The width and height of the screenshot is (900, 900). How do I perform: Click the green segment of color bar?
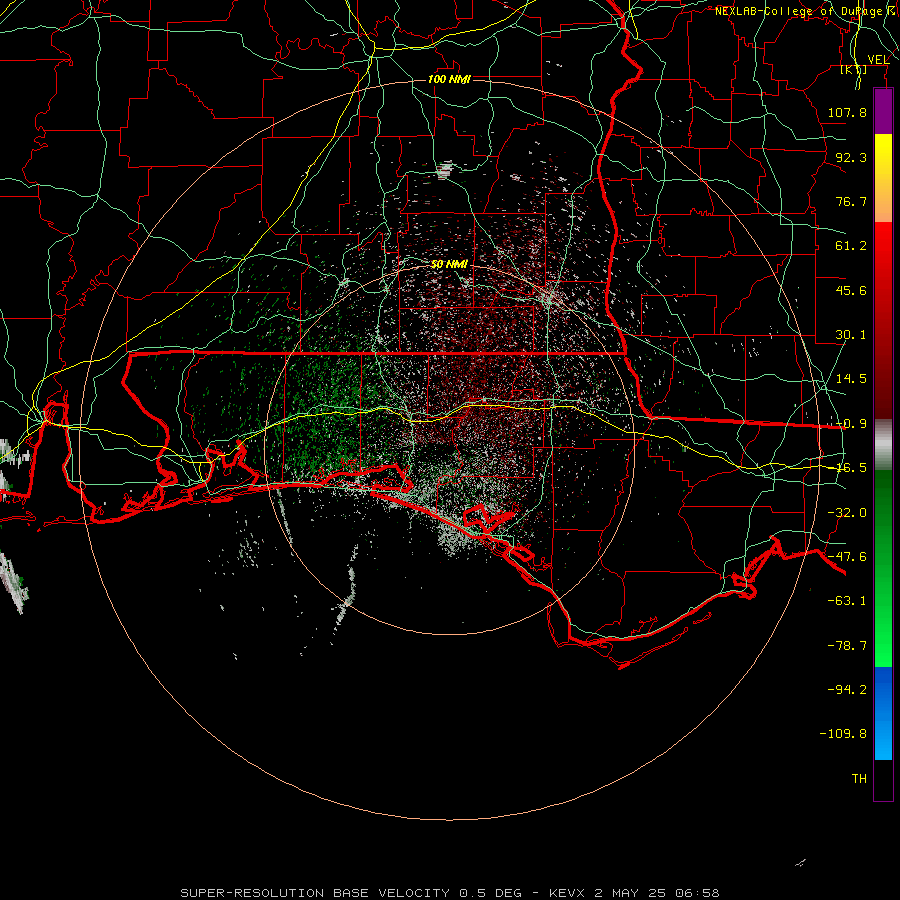pos(883,568)
